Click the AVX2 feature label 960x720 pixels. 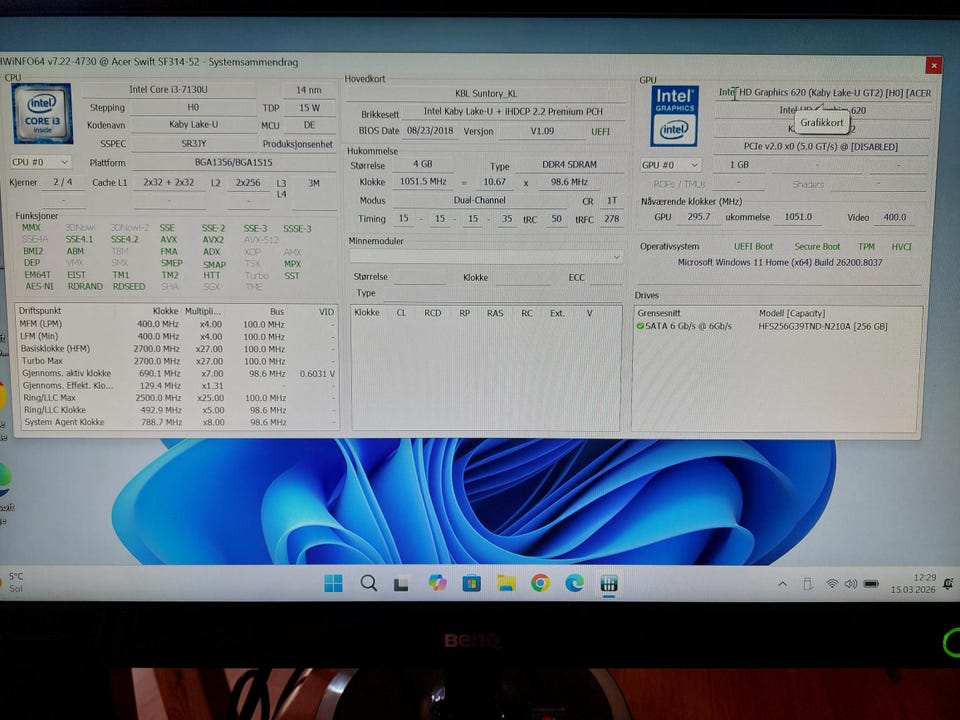coord(213,239)
